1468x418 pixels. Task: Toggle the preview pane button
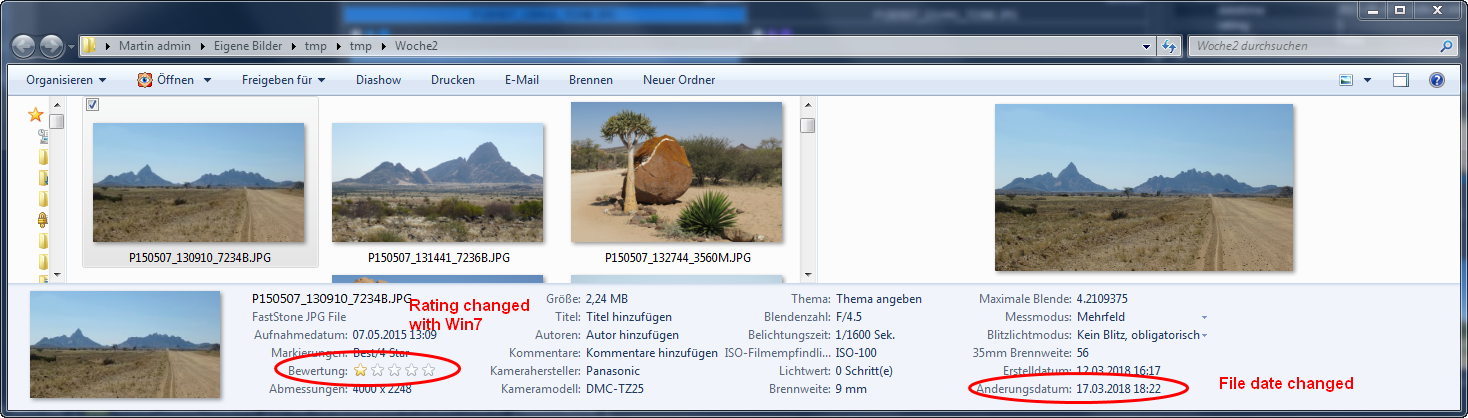(1401, 80)
